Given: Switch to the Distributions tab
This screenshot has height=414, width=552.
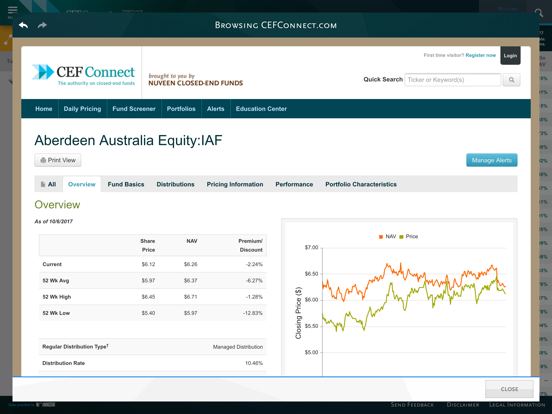Looking at the screenshot, I should coord(175,184).
